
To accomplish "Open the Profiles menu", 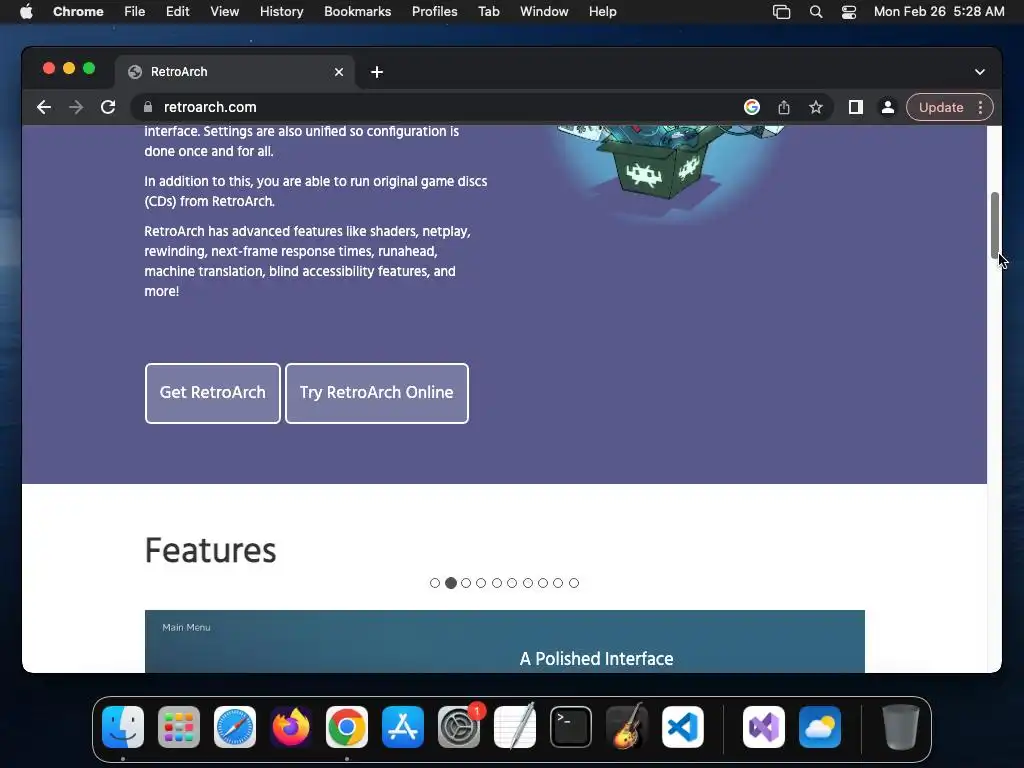I will 434,12.
